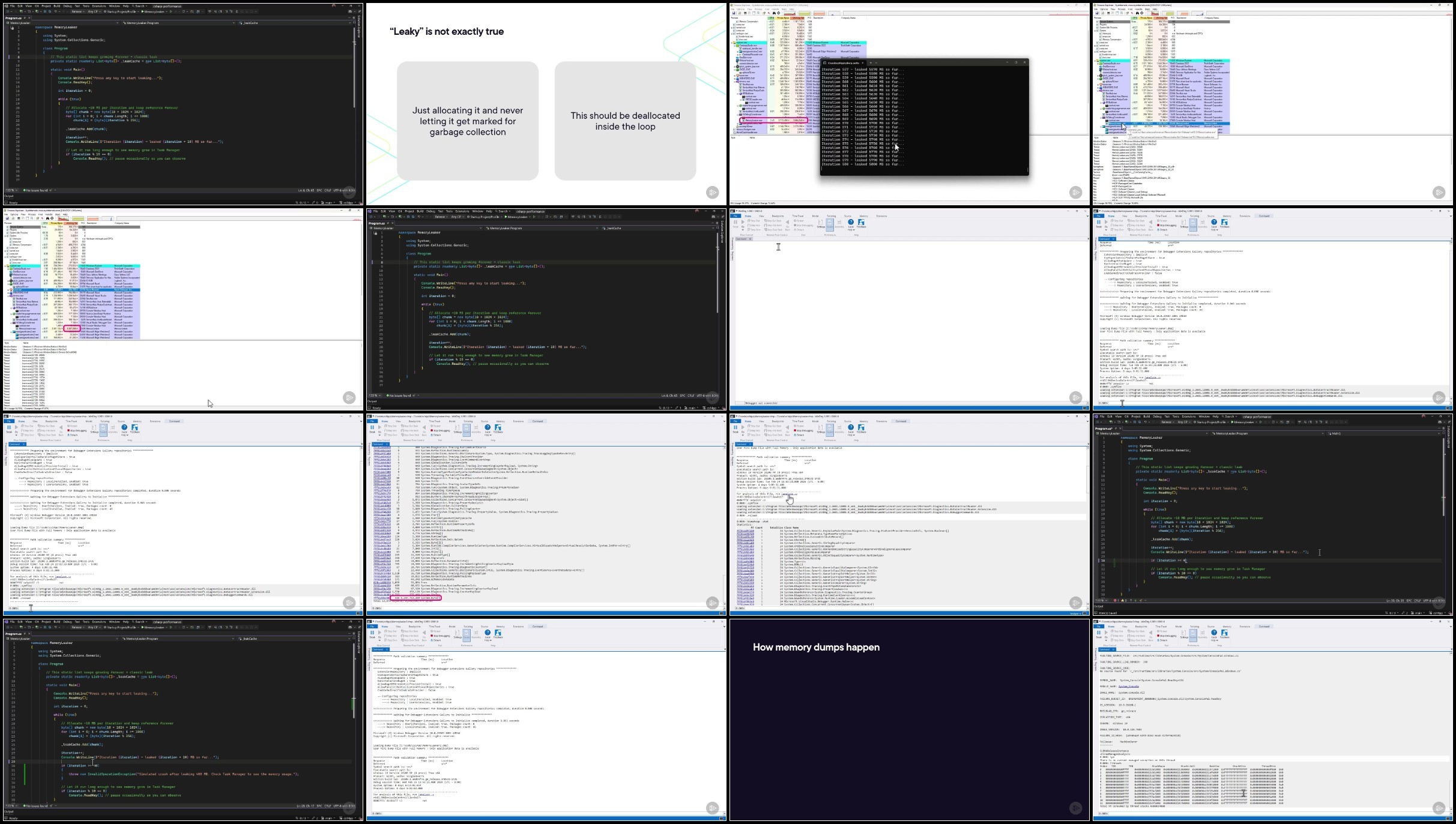This screenshot has height=824, width=1456.
Task: Open the "This should be deallocated inside the loop" slide thumbnail
Action: (x=625, y=121)
